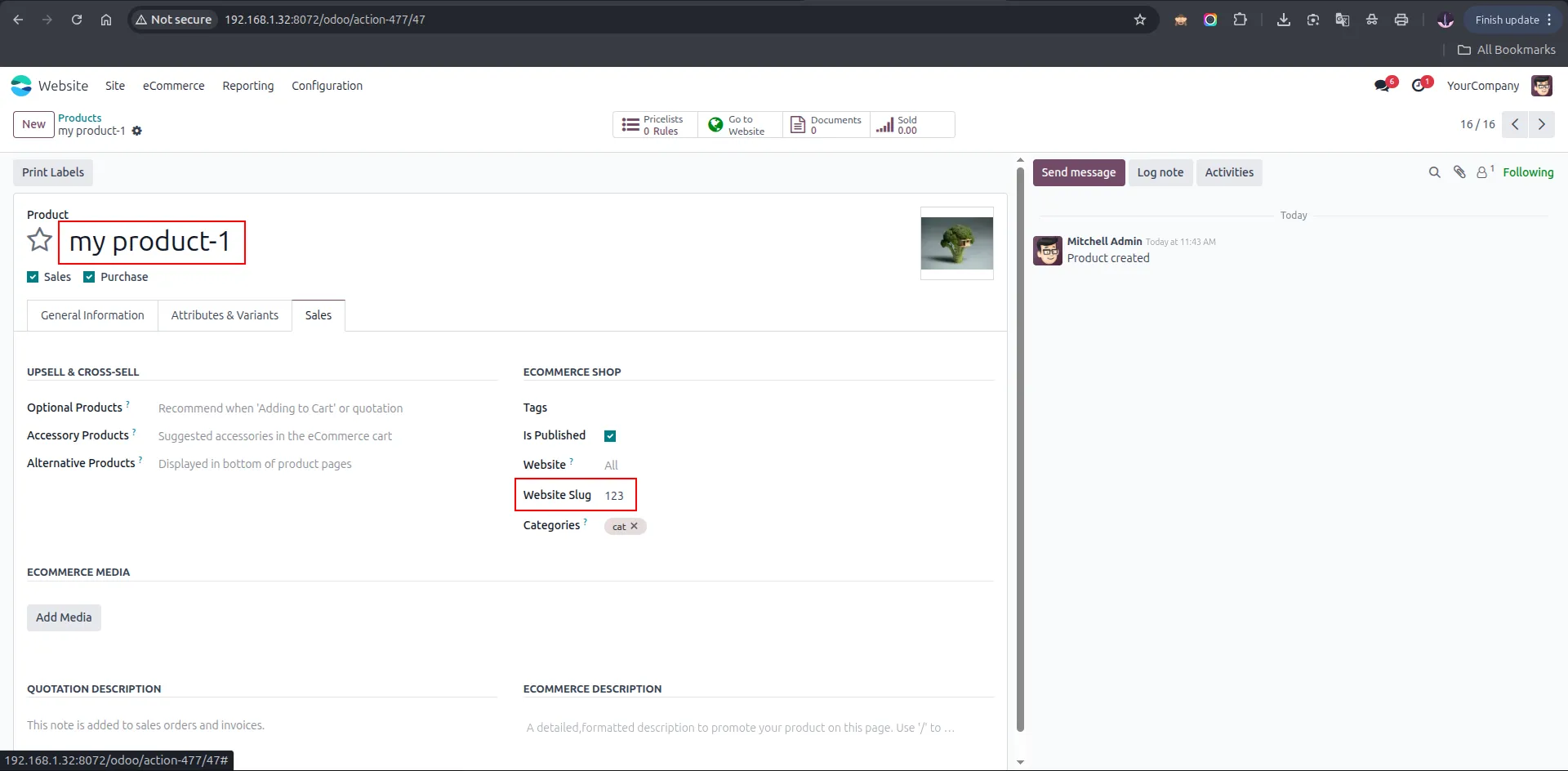Uncheck the Purchase checkbox
Image resolution: width=1568 pixels, height=771 pixels.
point(89,277)
